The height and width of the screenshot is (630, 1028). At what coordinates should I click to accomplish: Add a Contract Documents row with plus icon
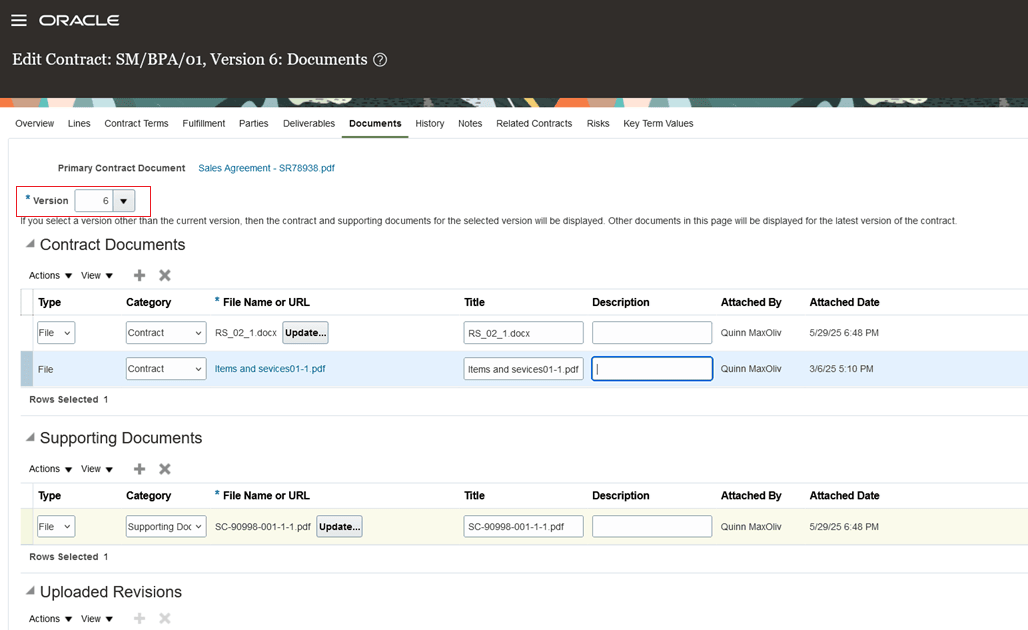click(139, 275)
